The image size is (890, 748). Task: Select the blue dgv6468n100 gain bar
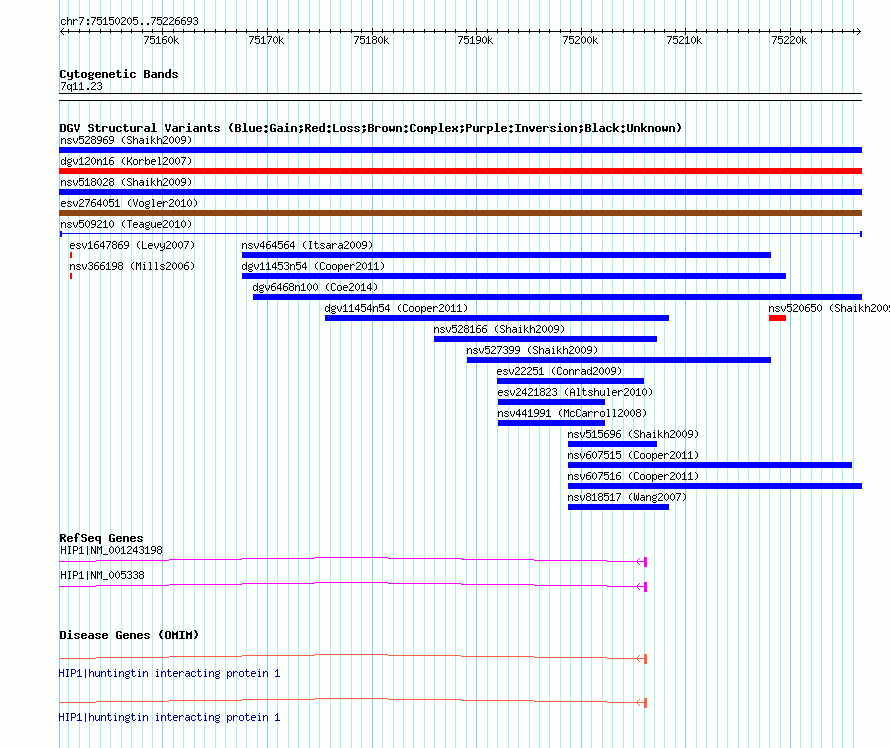pyautogui.click(x=557, y=297)
